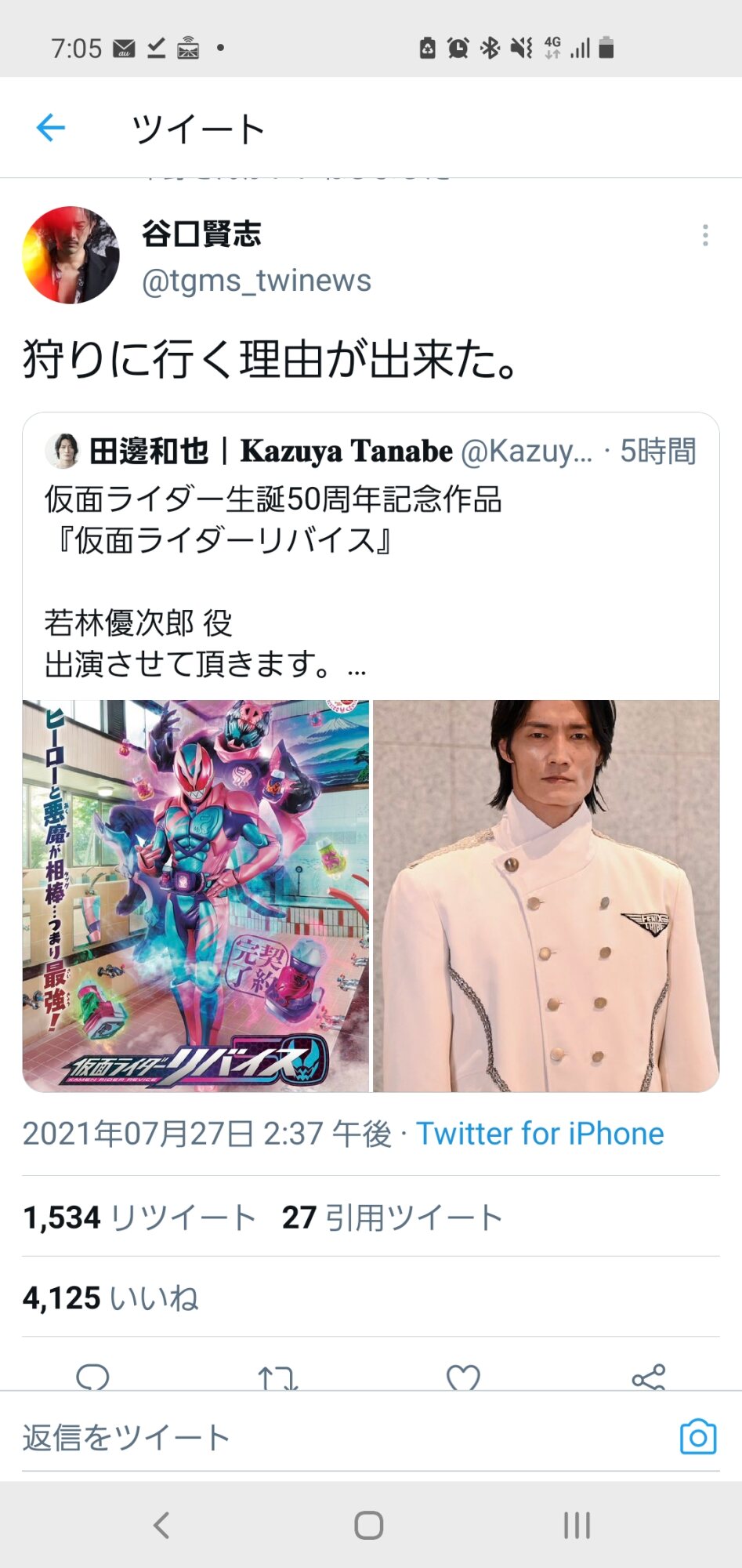This screenshot has width=742, height=1568.
Task: Tap Android recent apps button
Action: pos(577,1525)
